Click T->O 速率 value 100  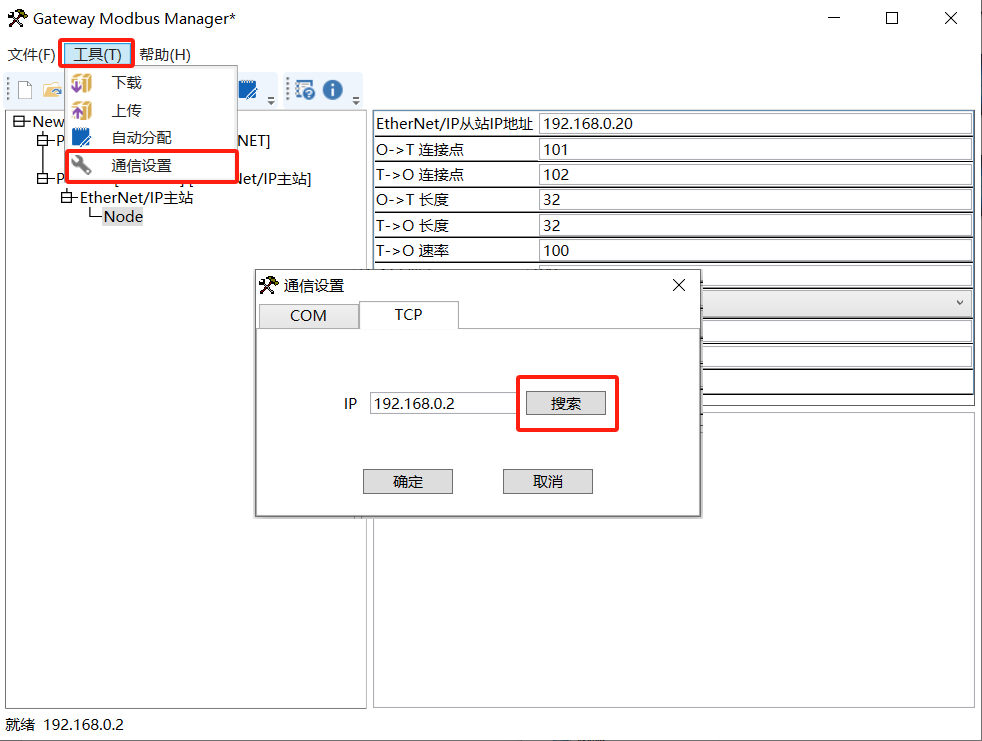pos(755,251)
